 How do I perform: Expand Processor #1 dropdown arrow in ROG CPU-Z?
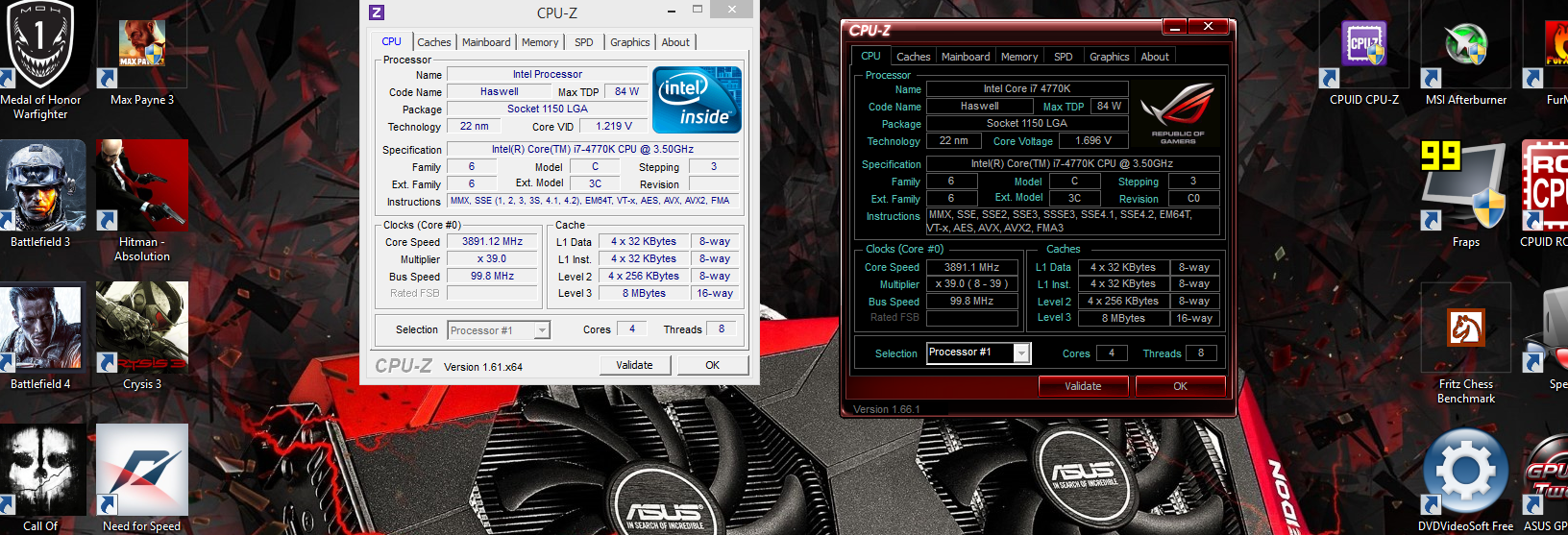coord(1022,353)
